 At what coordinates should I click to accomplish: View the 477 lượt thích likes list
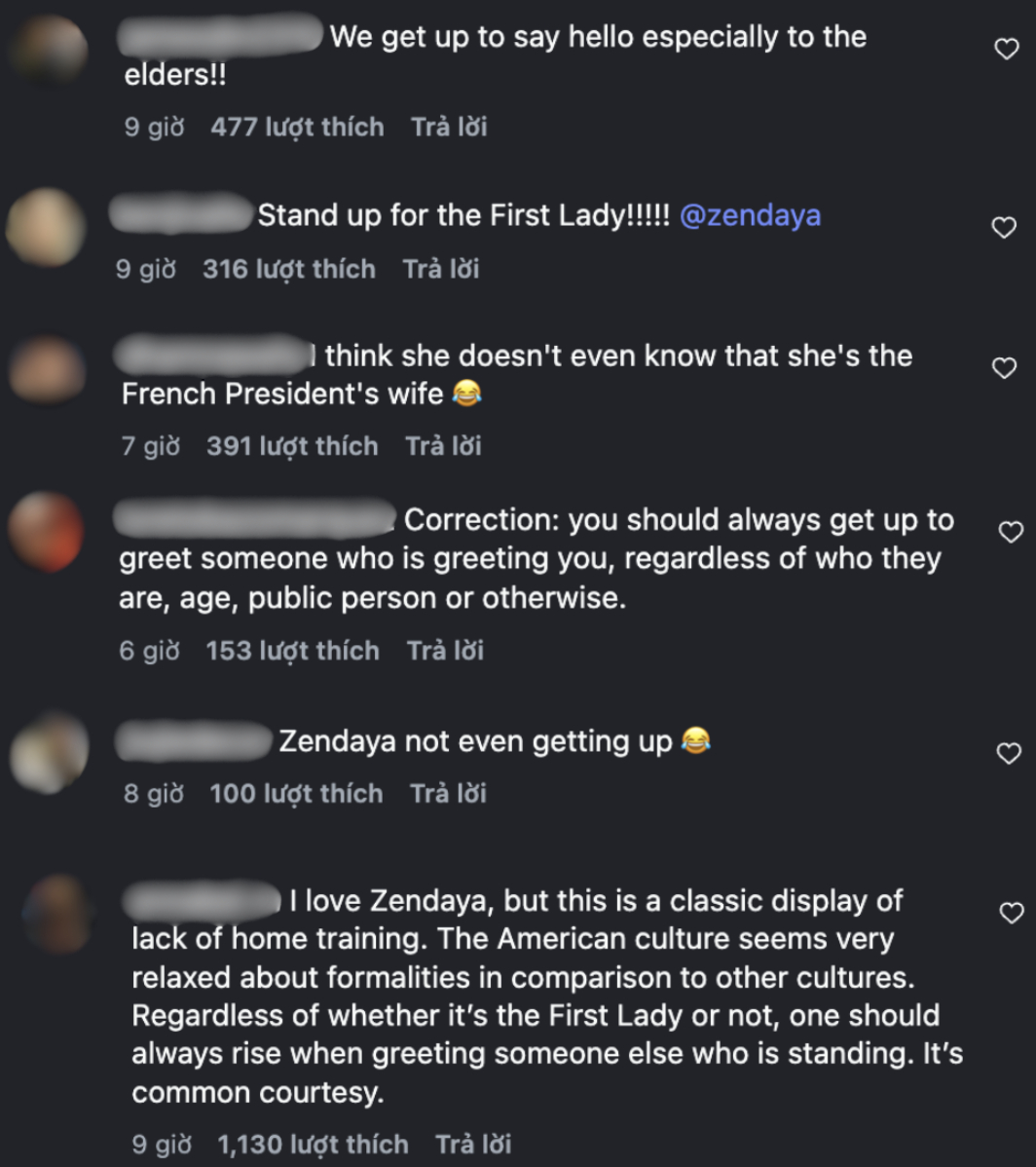[x=298, y=128]
